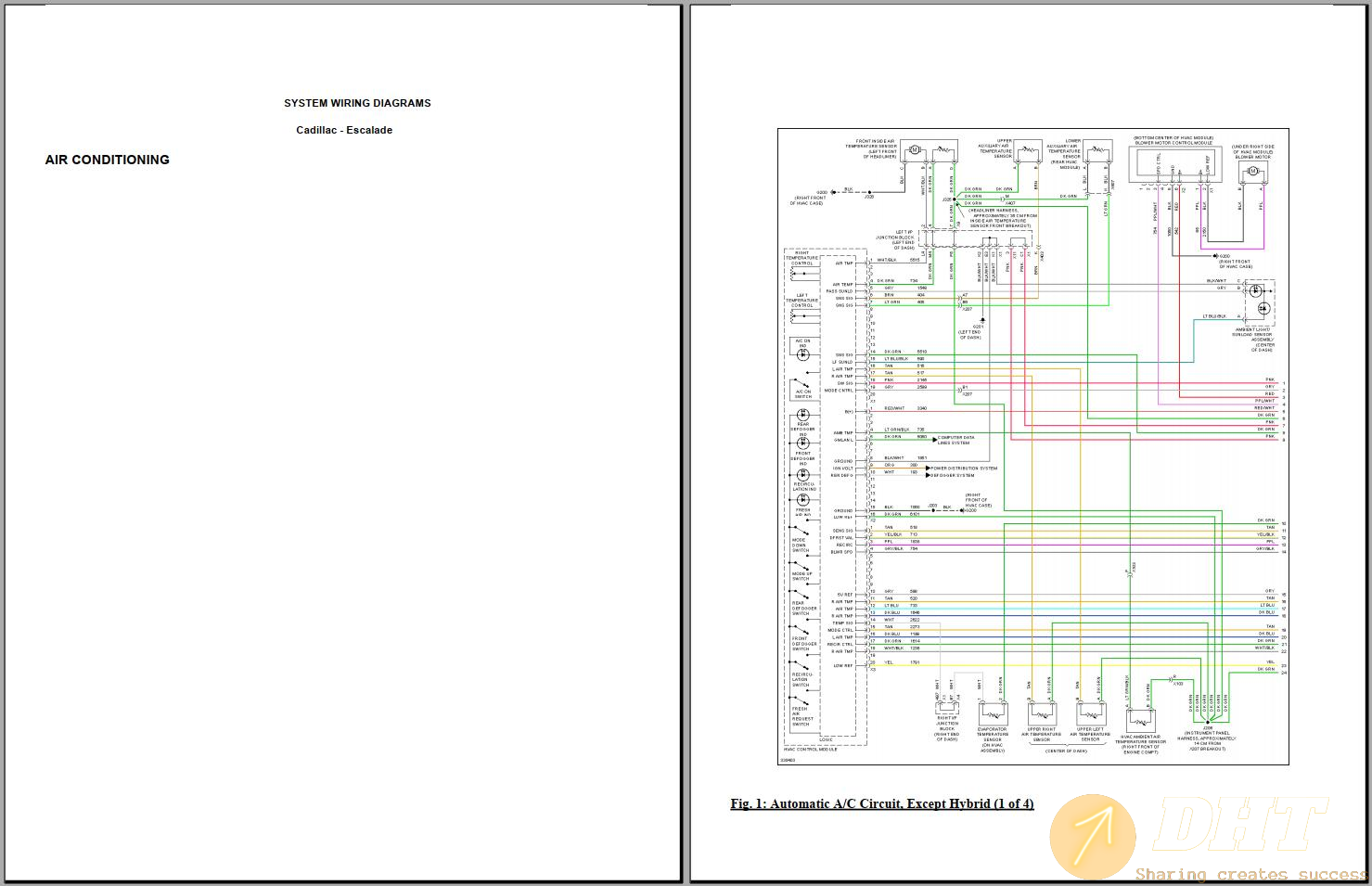Click the 'SYSTEM WIRING DIAGRAMS' title text
The image size is (1372, 886).
tap(357, 103)
